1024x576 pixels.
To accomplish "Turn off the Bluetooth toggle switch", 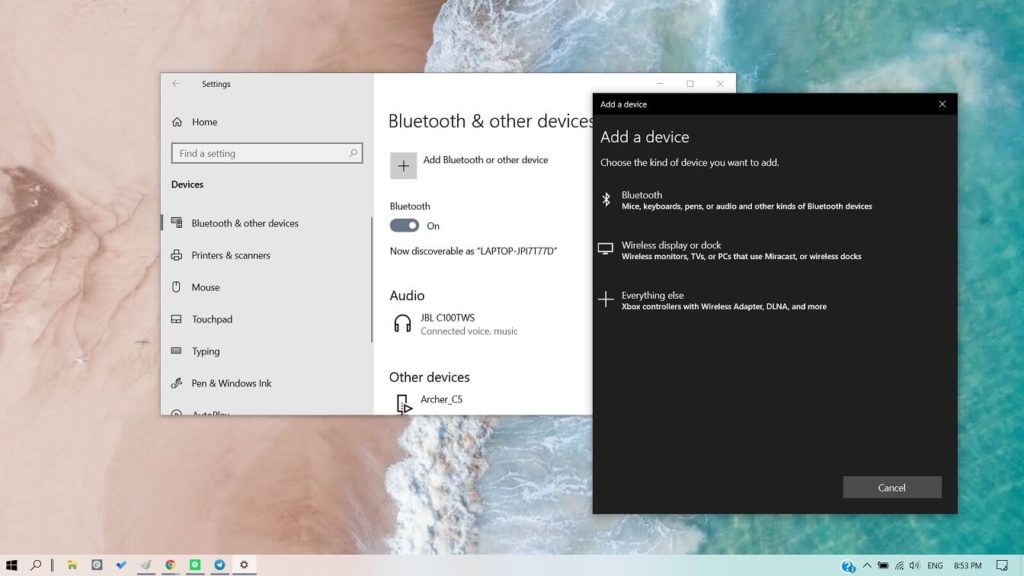I will (404, 226).
